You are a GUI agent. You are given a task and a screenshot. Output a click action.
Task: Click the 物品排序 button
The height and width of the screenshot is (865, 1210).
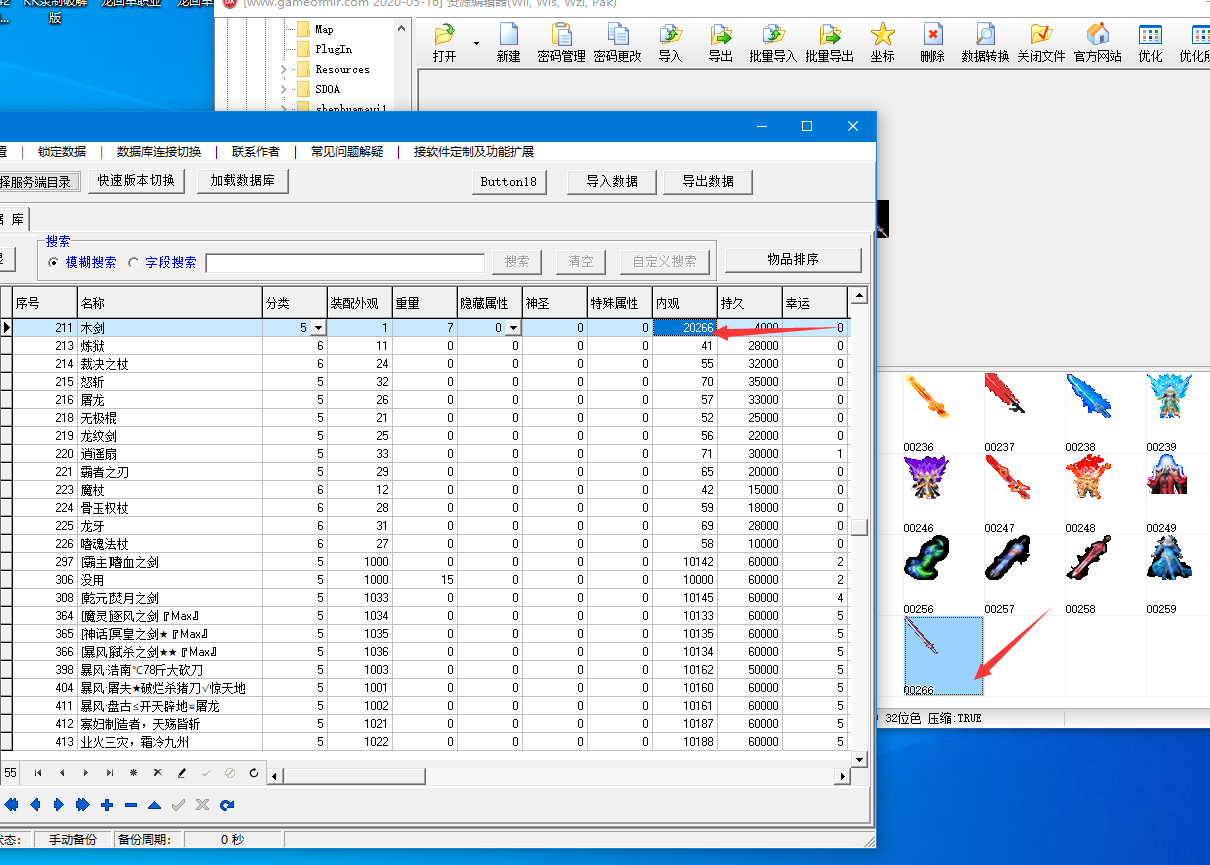tap(793, 260)
